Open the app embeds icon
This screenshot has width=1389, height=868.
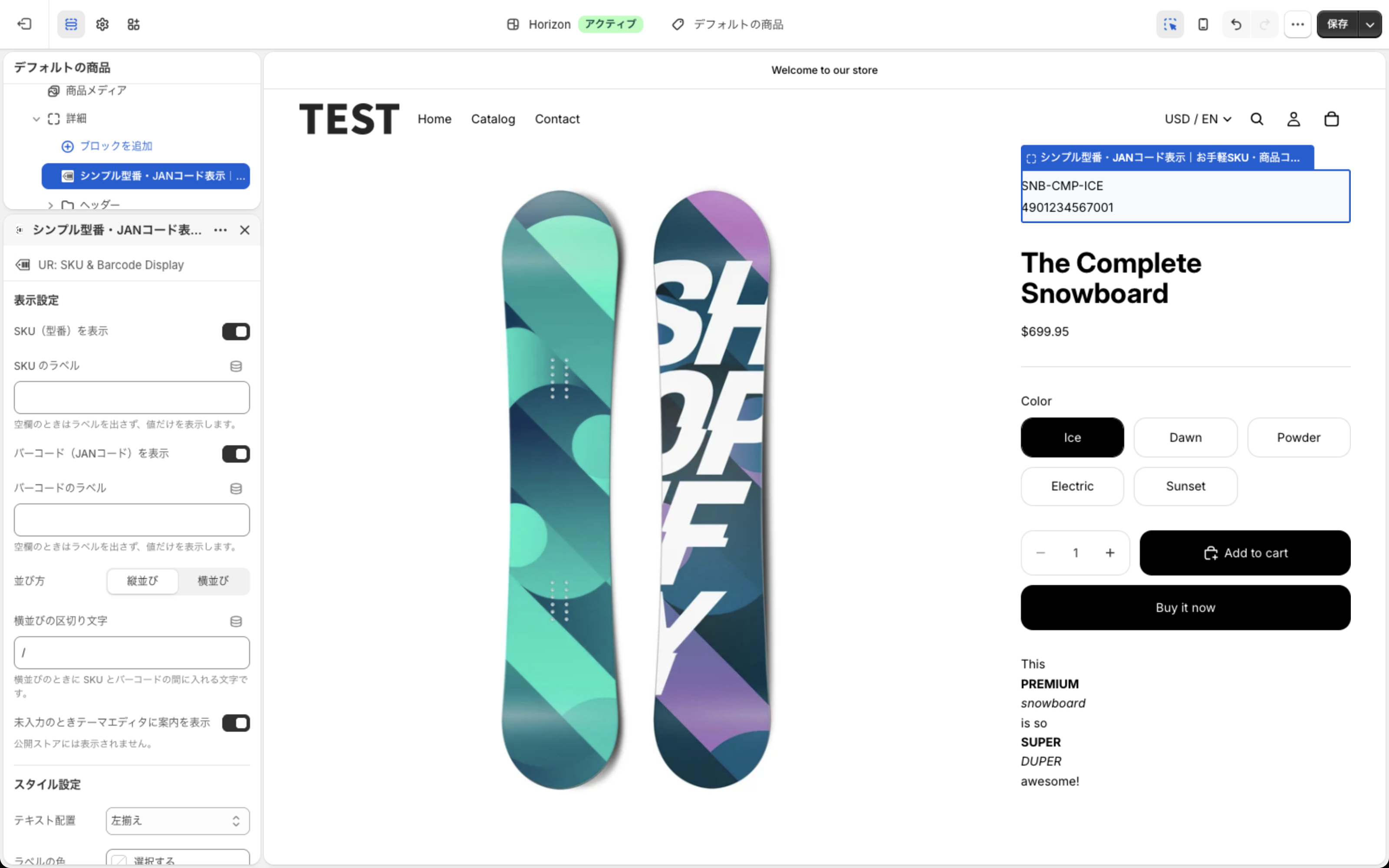tap(133, 24)
